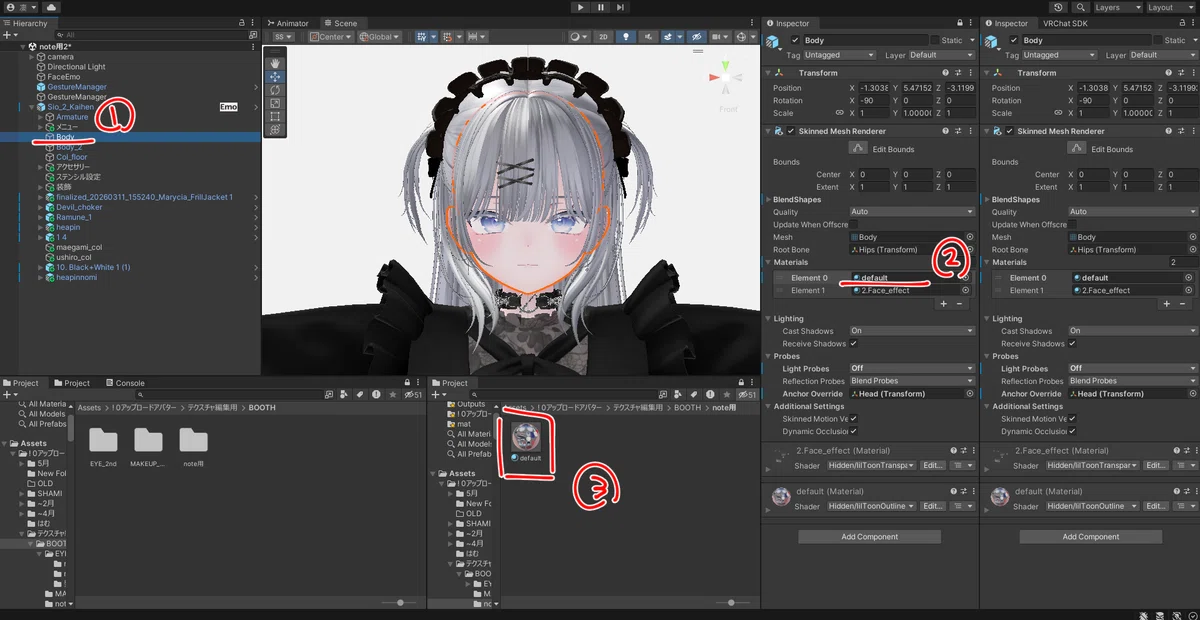This screenshot has height=620, width=1200.
Task: Toggle 2D view mode
Action: tap(603, 36)
